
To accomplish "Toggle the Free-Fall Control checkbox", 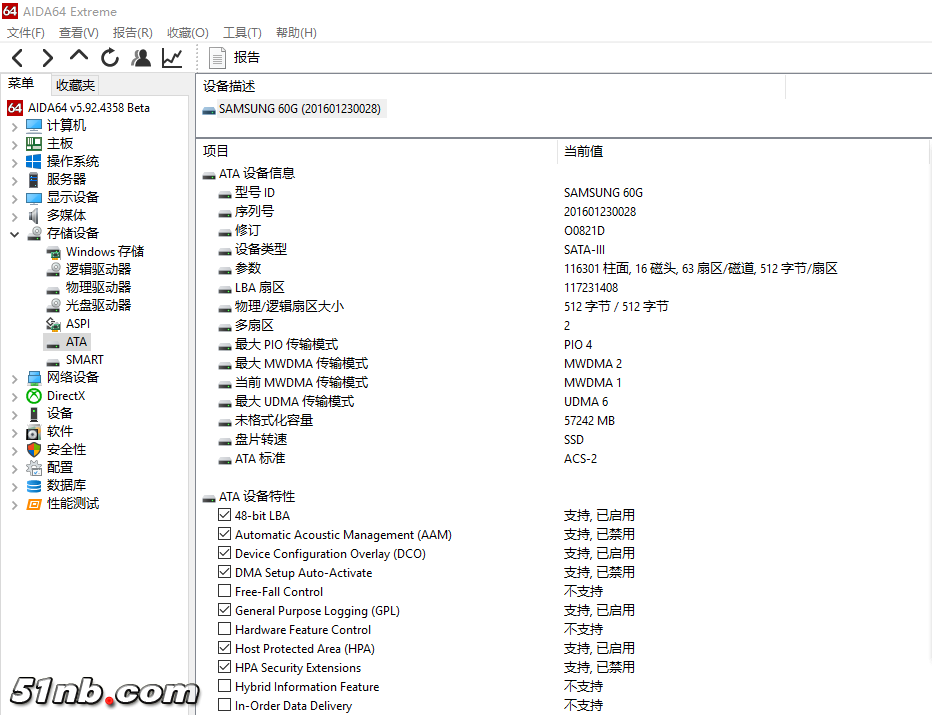I will [225, 591].
